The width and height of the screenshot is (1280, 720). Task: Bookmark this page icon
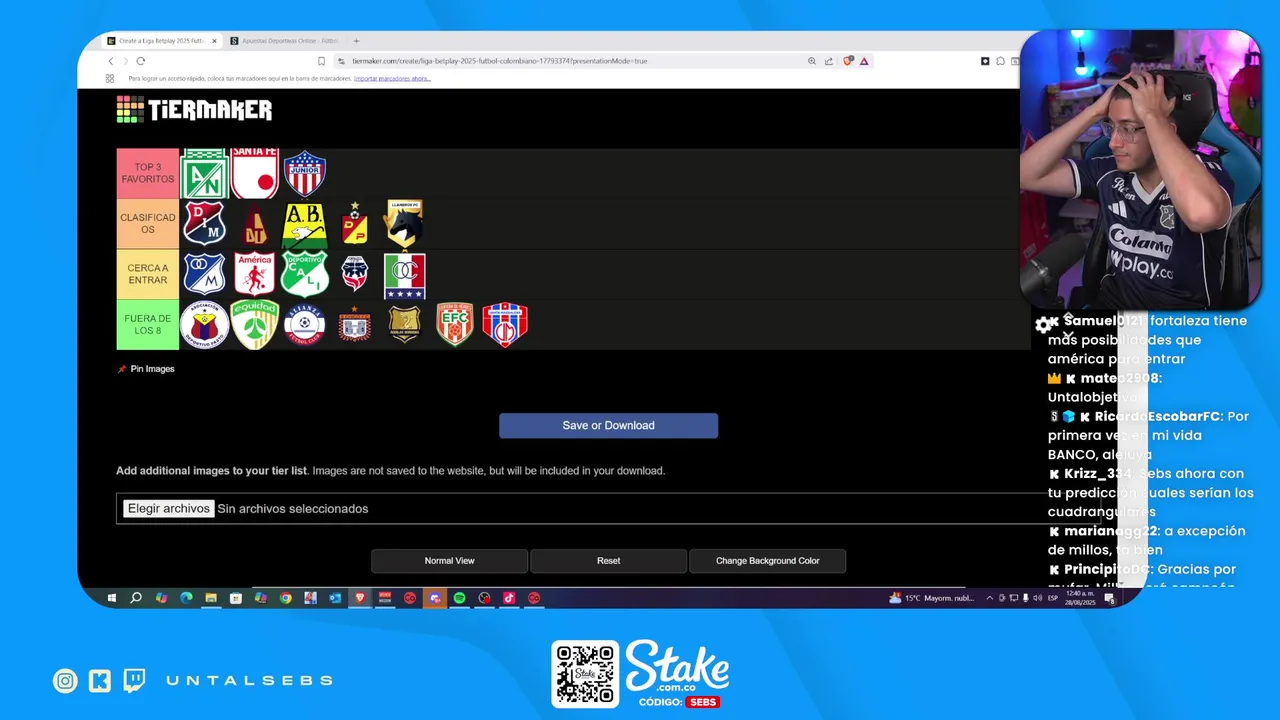(x=321, y=61)
